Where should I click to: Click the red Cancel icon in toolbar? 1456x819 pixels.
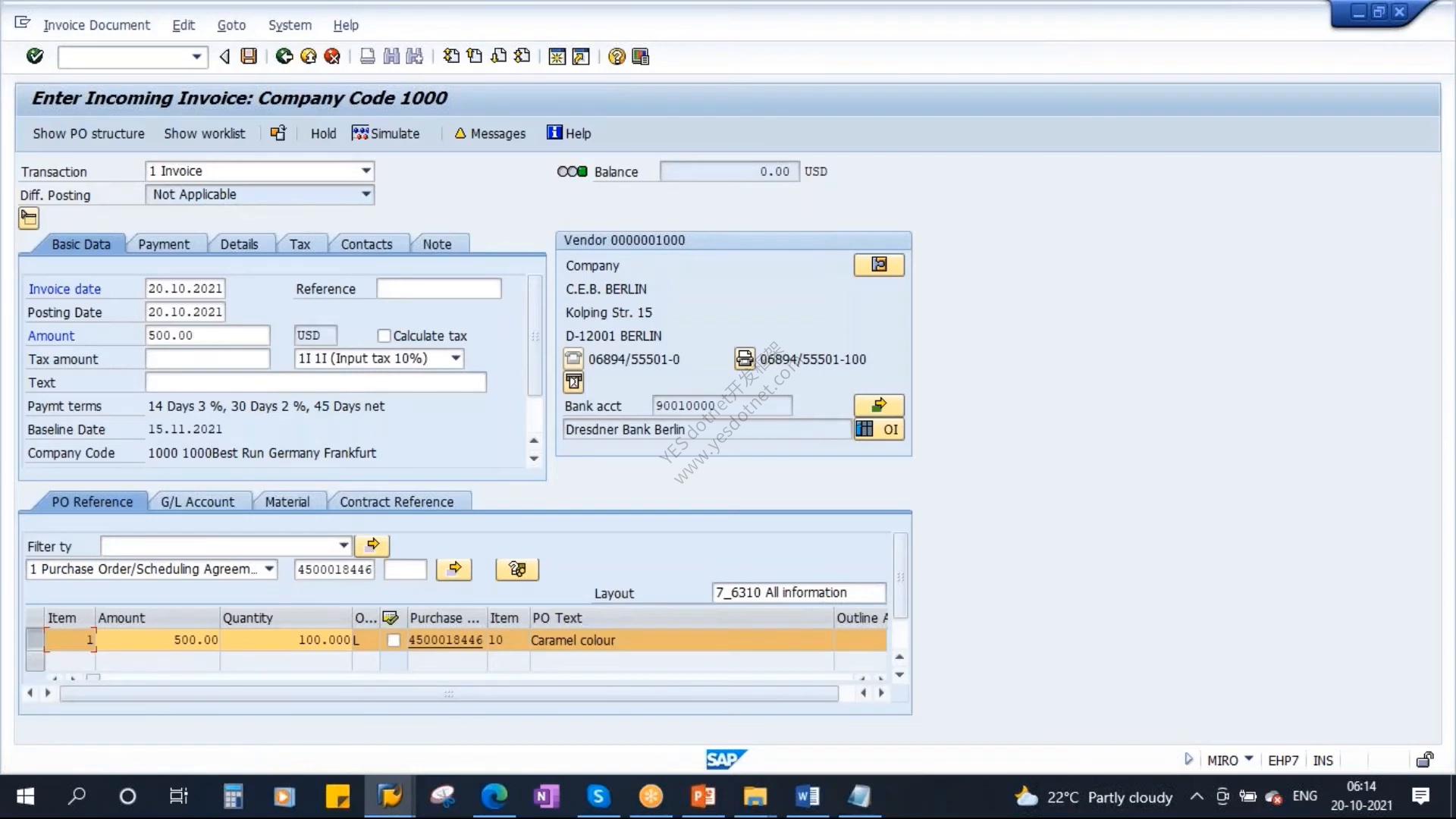point(332,56)
